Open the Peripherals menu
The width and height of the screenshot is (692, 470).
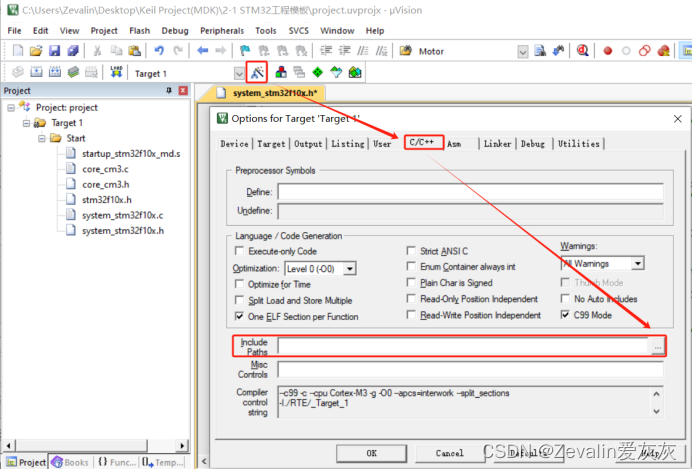(x=222, y=30)
